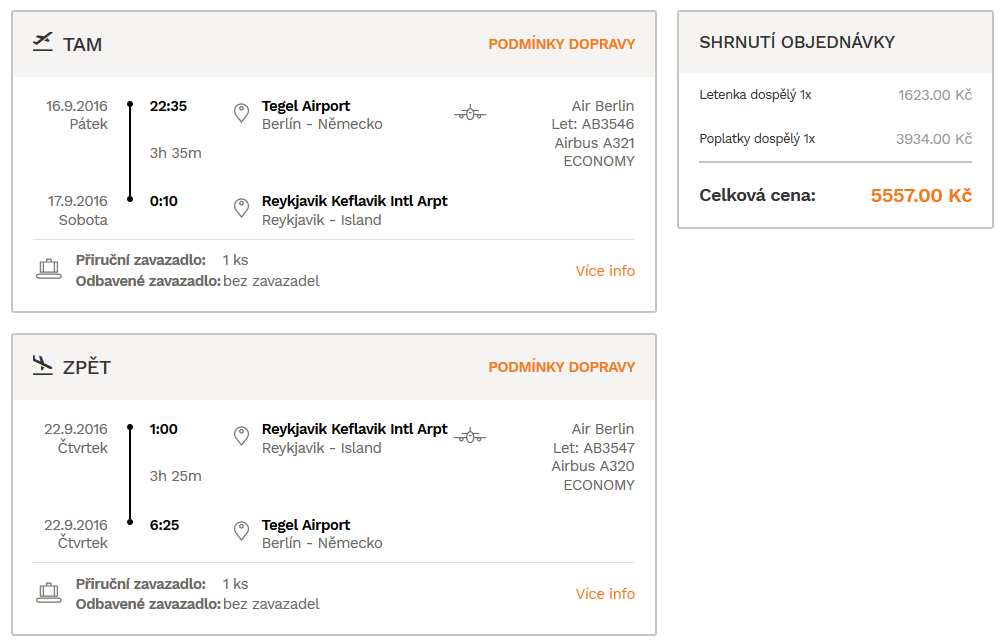Click the 3h 35m flight duration label
Screen dimensions: 1004x642
175,153
